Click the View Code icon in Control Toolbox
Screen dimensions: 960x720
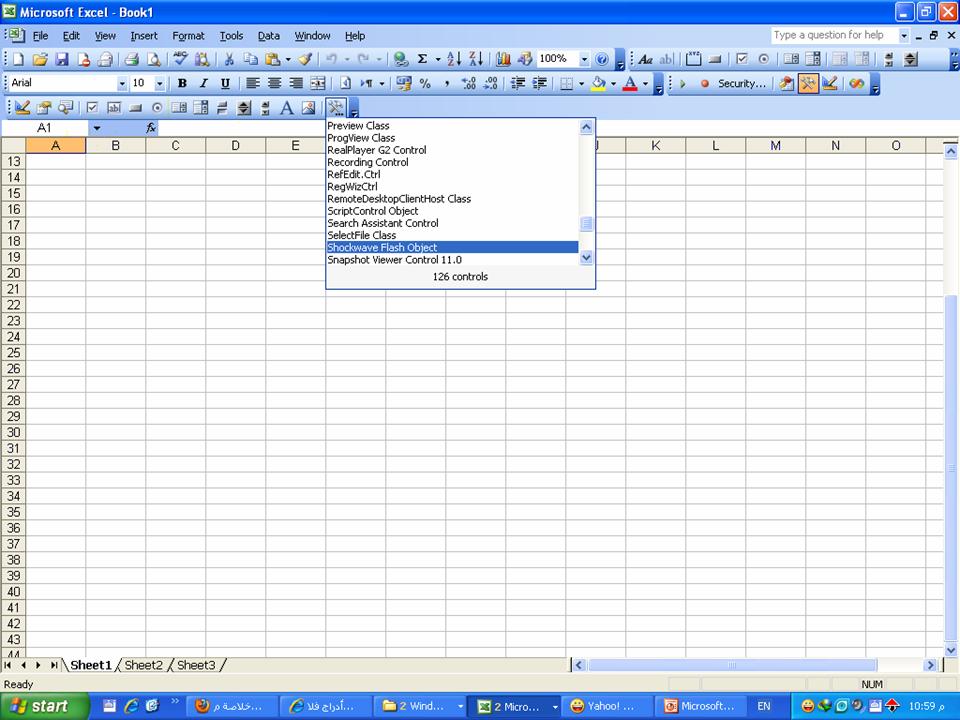pos(65,108)
